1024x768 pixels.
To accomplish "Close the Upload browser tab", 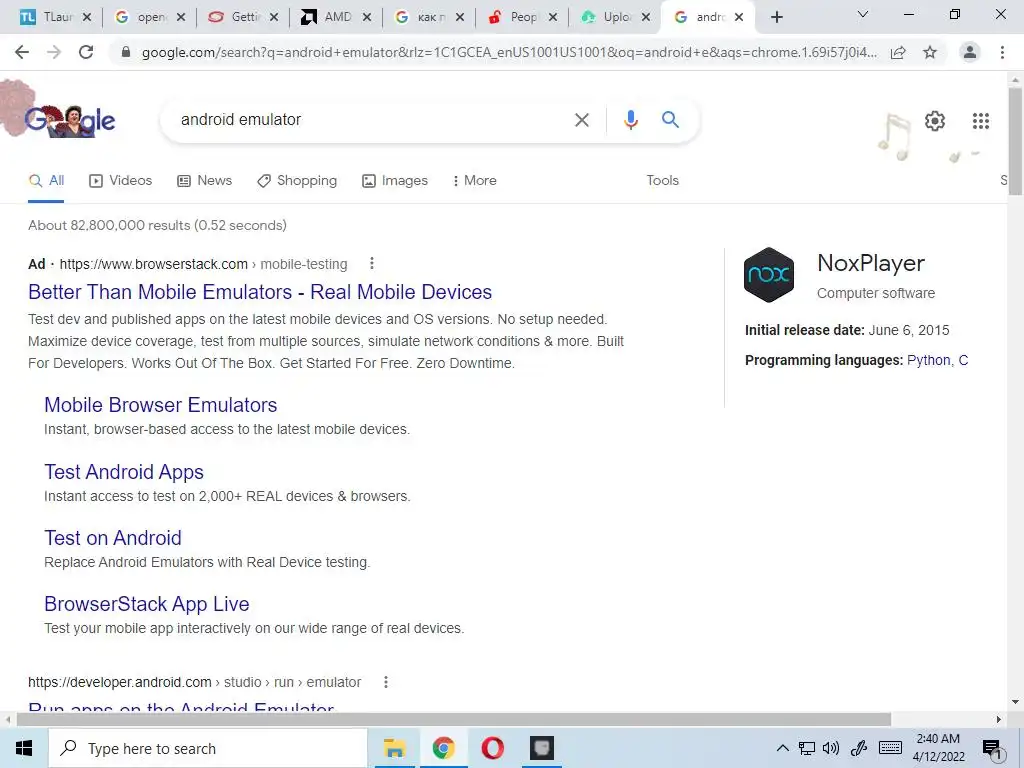I will 646,17.
